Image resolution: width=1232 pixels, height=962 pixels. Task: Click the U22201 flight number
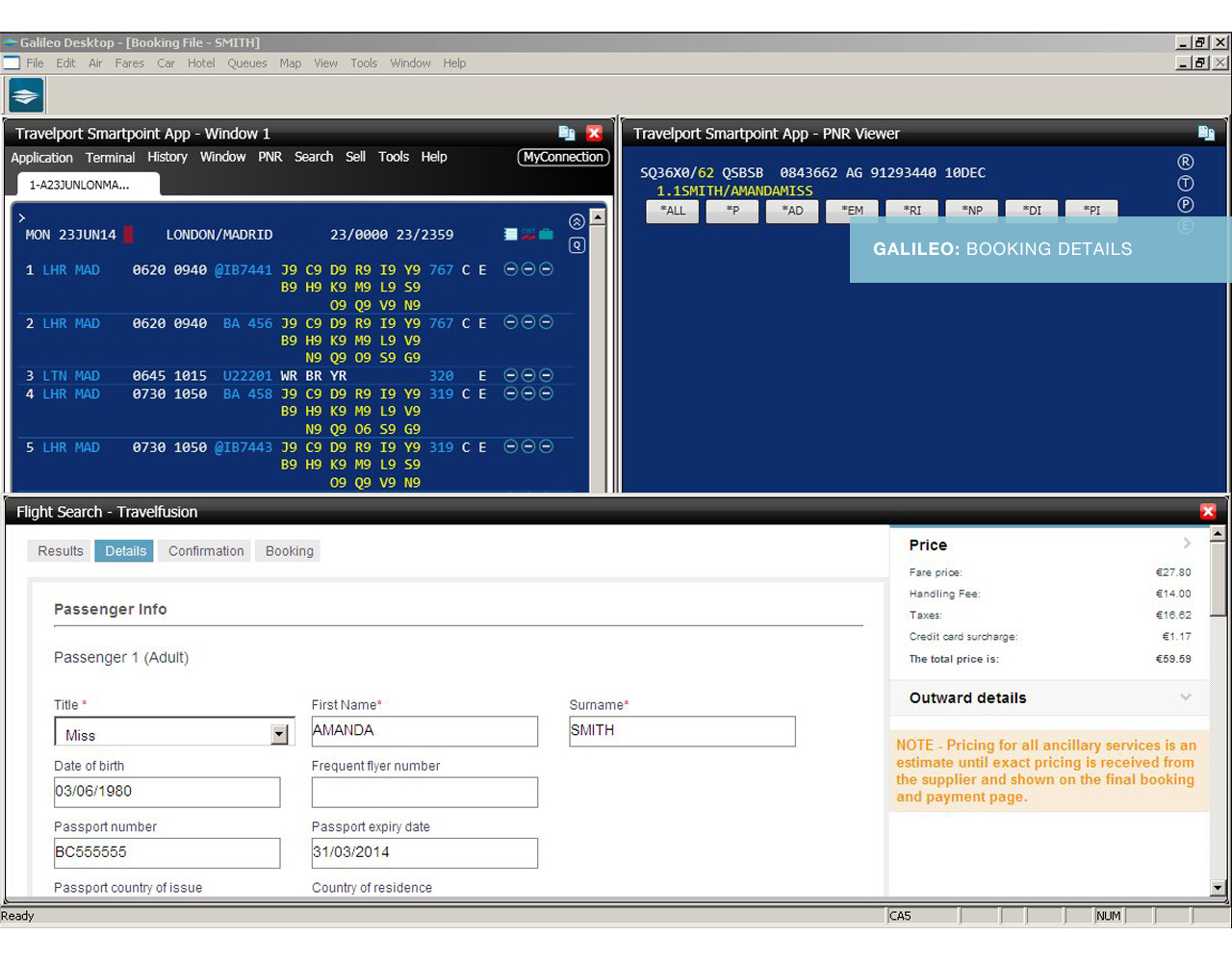pos(247,376)
